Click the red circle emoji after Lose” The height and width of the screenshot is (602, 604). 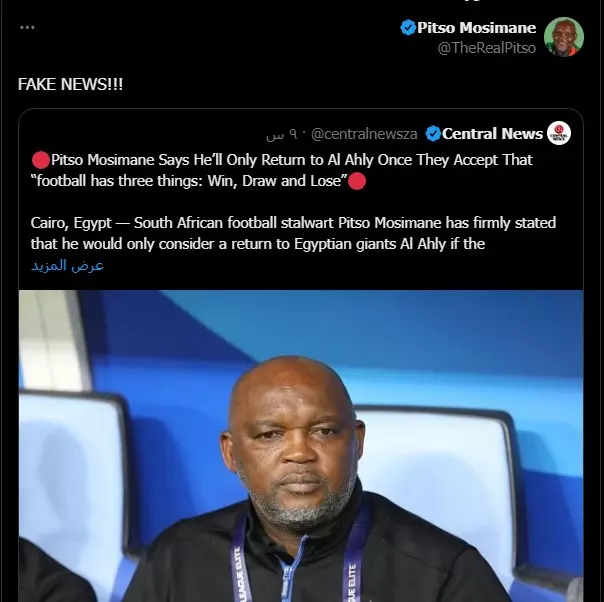click(357, 181)
